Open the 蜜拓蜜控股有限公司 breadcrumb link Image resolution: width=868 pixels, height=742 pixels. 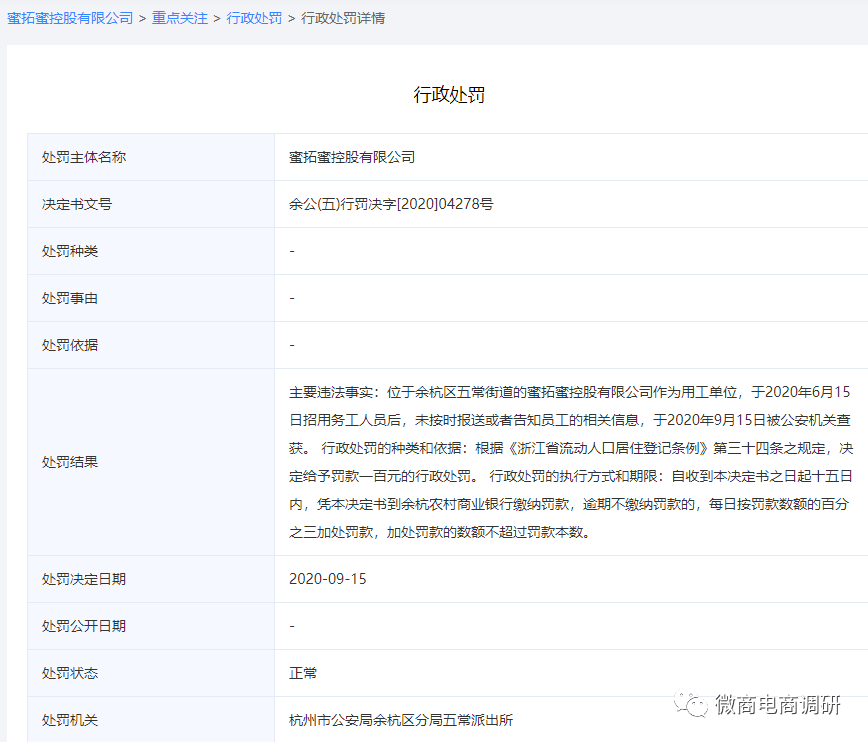click(x=70, y=18)
